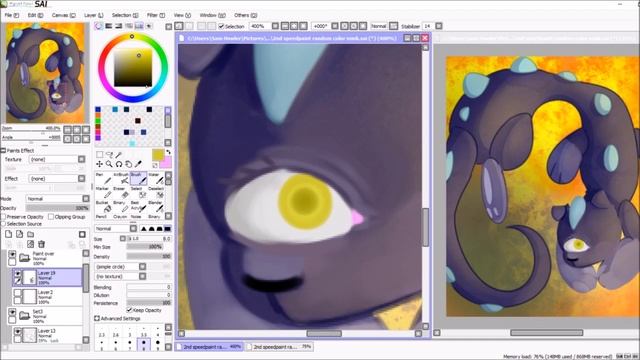Create a new layer set folder
This screenshot has width=640, height=360.
(x=31, y=234)
